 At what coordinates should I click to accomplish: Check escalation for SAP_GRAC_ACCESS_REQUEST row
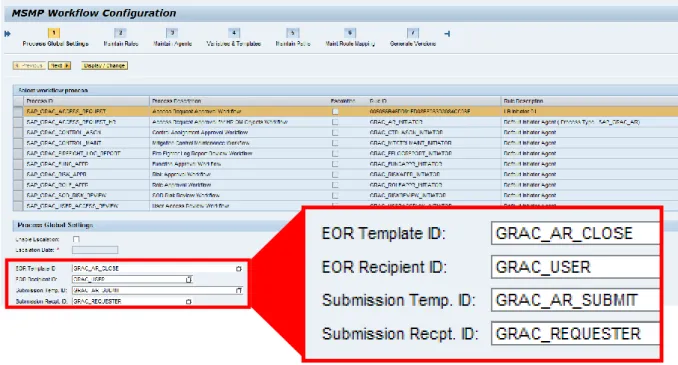pyautogui.click(x=335, y=112)
